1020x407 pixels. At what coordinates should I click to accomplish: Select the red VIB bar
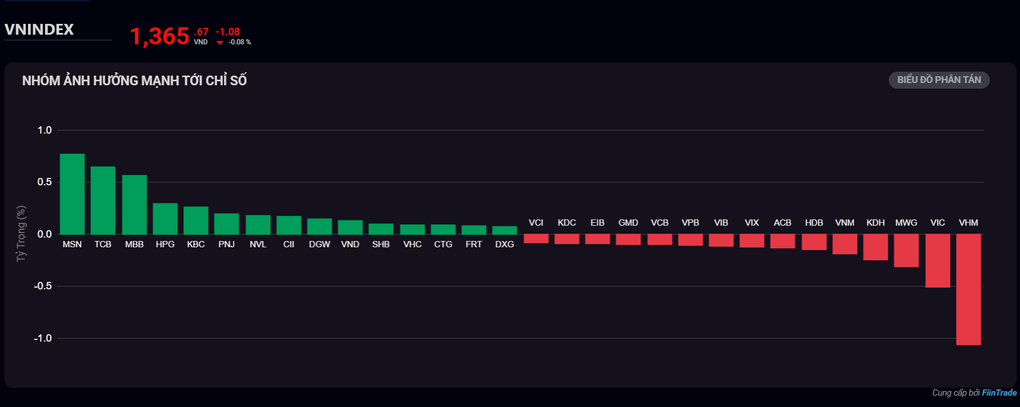pos(721,241)
